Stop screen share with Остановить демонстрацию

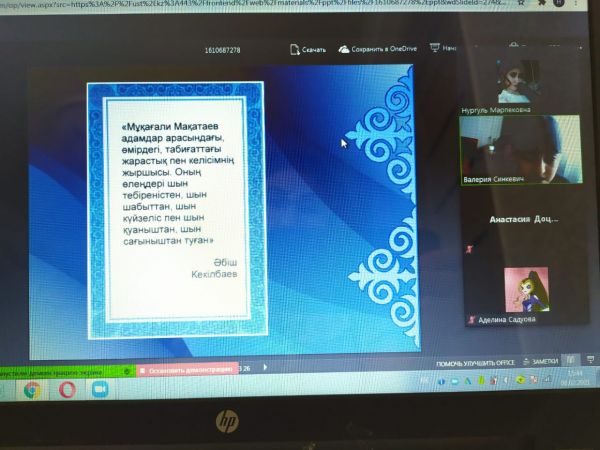(x=186, y=369)
